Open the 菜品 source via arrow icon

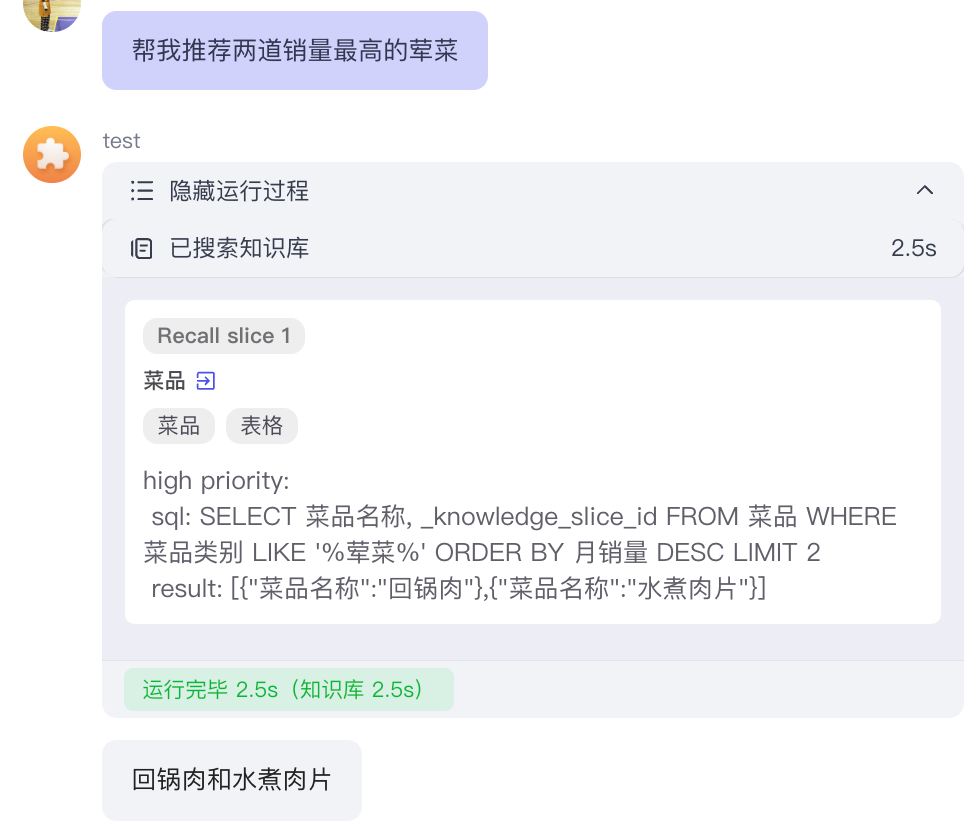click(206, 381)
